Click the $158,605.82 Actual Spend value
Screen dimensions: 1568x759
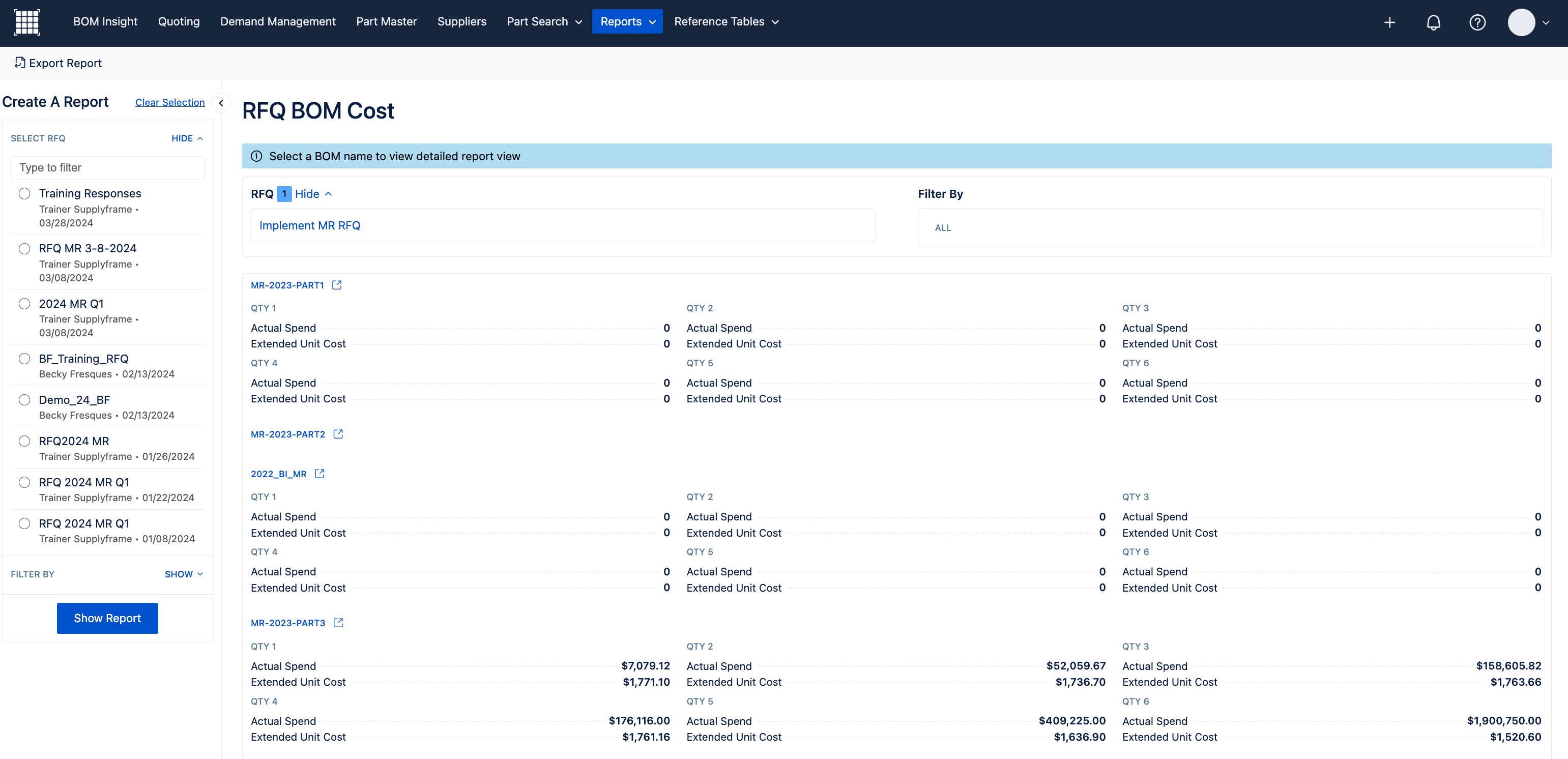click(x=1508, y=666)
